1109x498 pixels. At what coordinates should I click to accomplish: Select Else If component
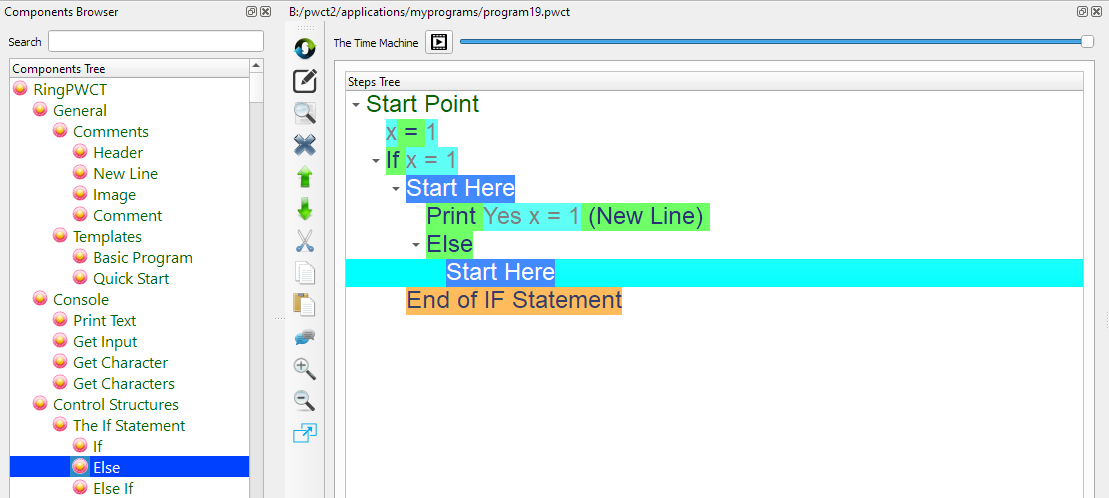click(x=113, y=489)
